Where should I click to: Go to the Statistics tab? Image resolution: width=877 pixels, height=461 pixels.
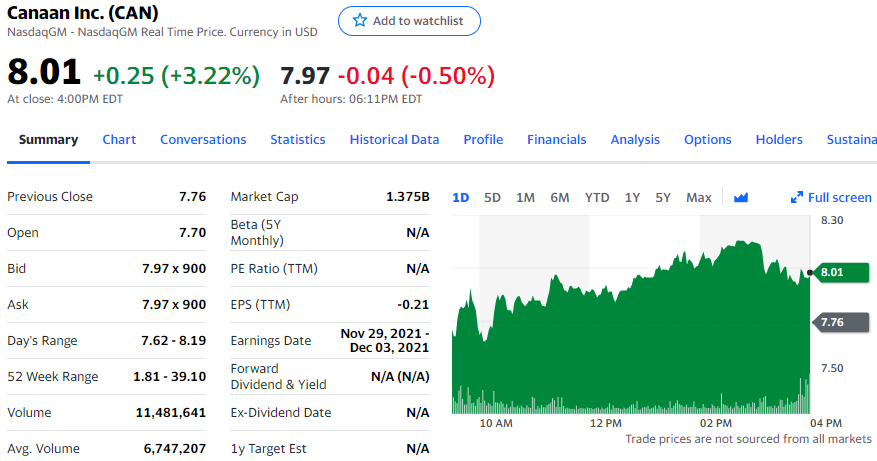click(x=298, y=140)
